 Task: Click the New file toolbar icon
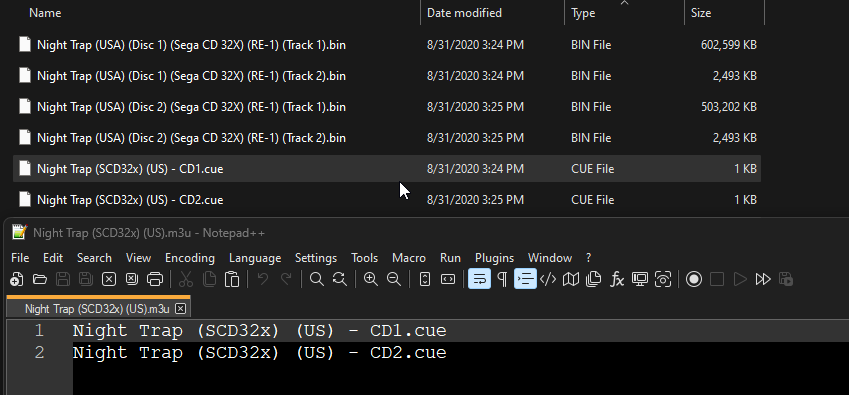click(x=17, y=279)
